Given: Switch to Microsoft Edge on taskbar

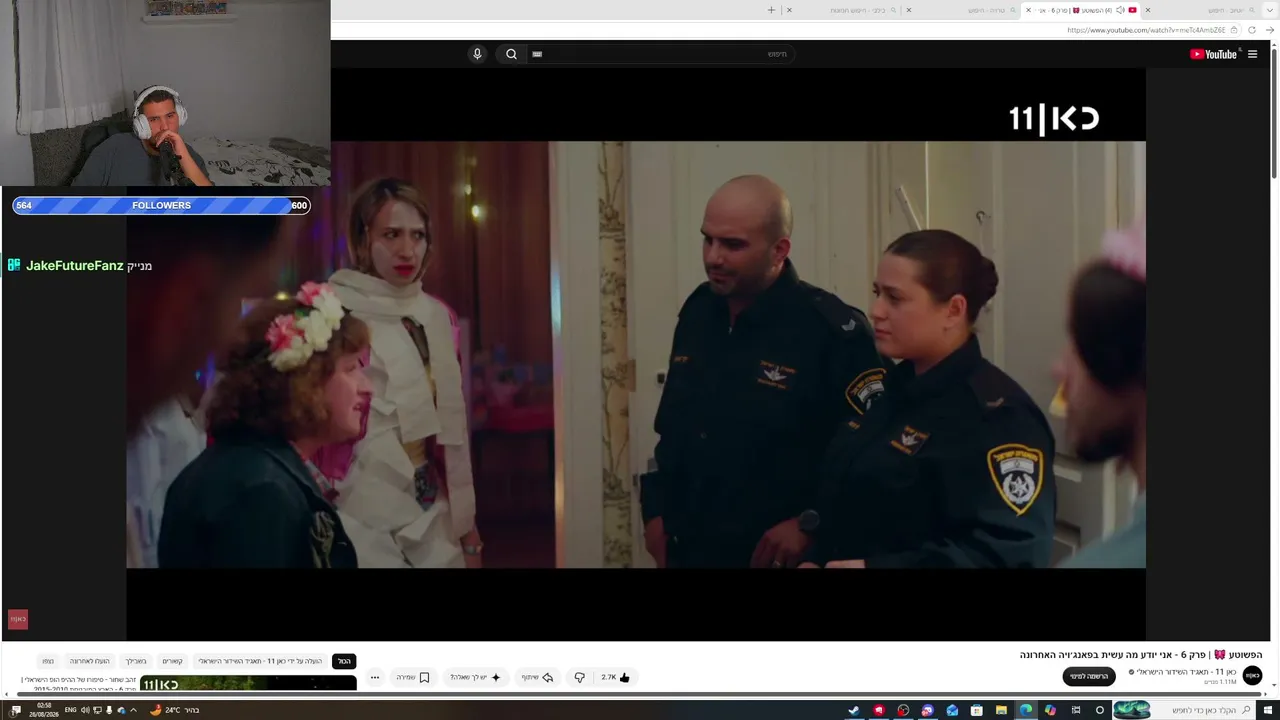Looking at the screenshot, I should coord(1026,710).
